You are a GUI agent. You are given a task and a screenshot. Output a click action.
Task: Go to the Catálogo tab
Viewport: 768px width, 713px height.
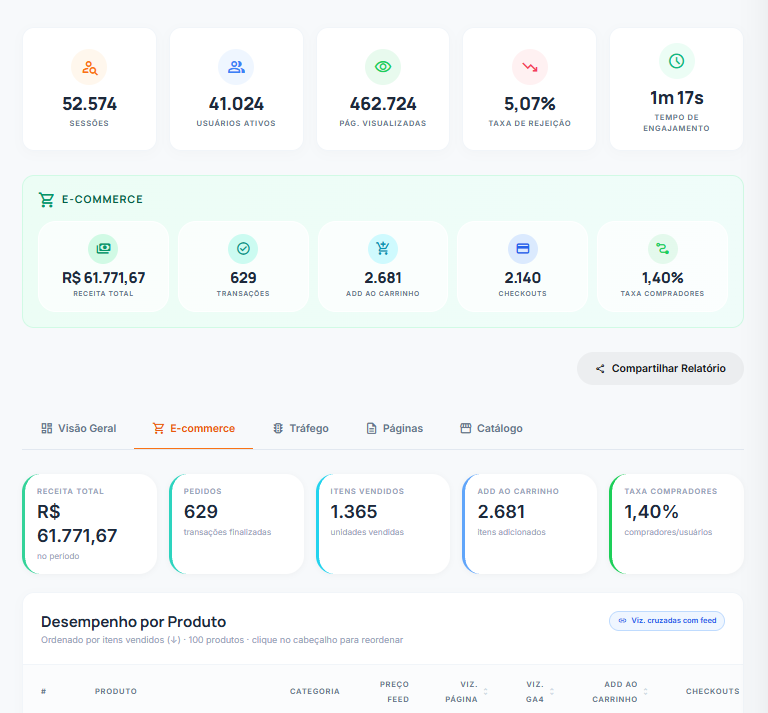pos(491,428)
